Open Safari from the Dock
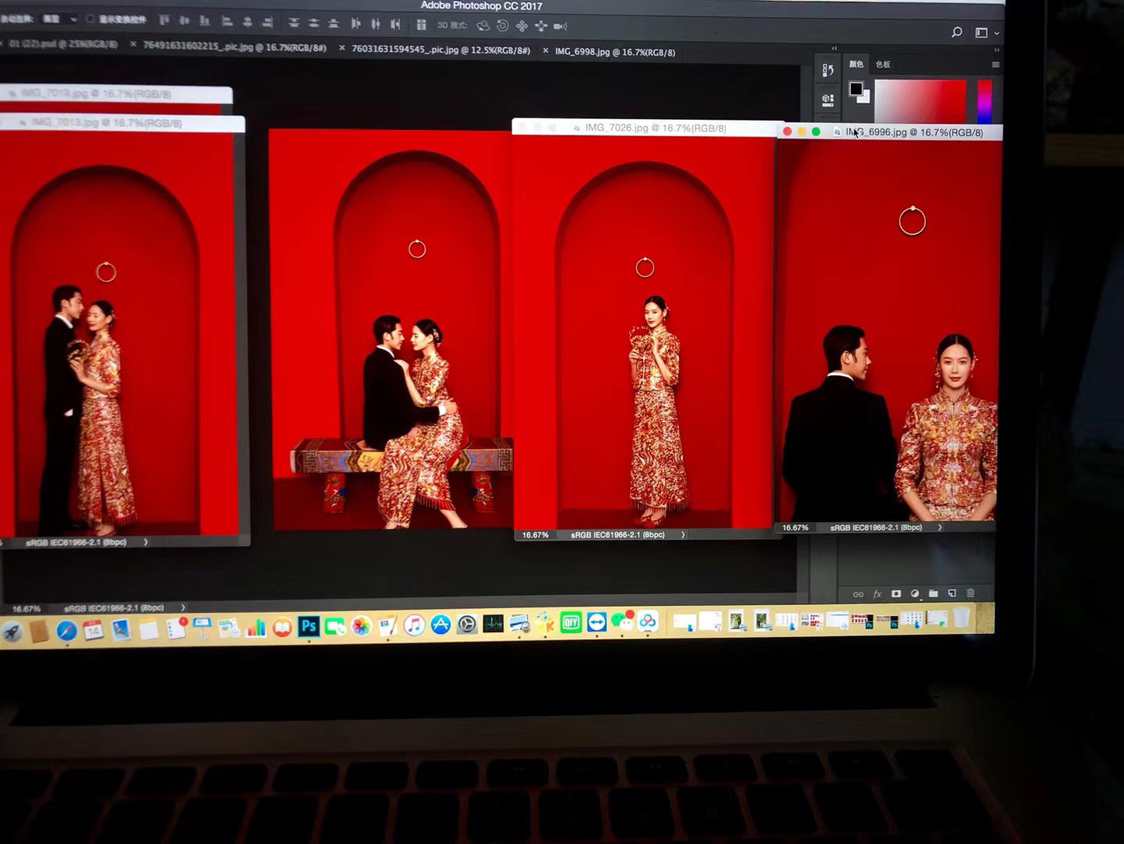Screen dimensions: 1124x844 67,631
